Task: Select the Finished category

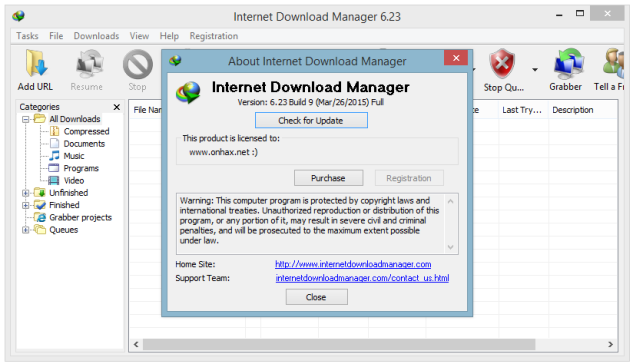Action: click(64, 205)
